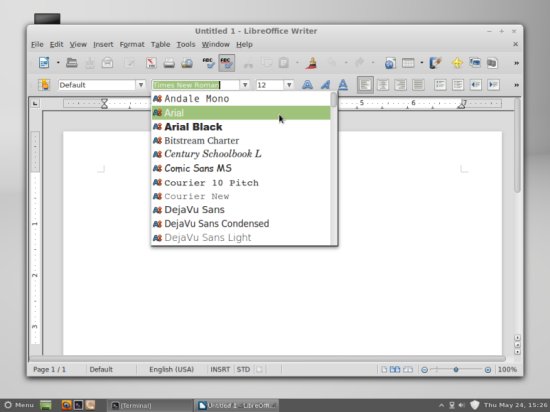This screenshot has height=412, width=550.
Task: Click the Hyperlink icon in the toolbar
Action: 390,63
